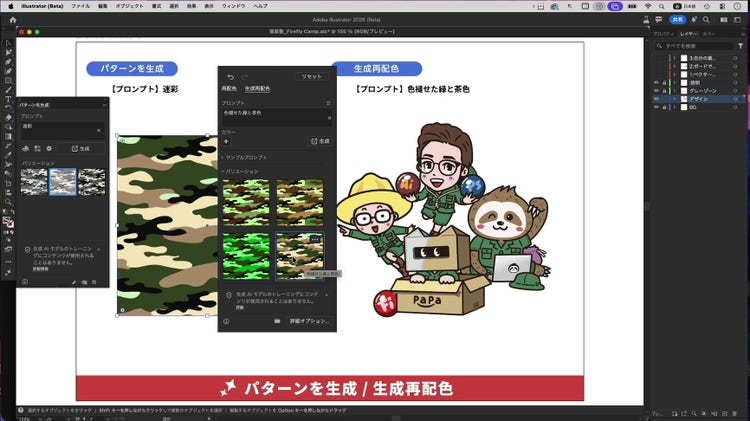
Task: Switch to the 再配色 tab
Action: 228,89
